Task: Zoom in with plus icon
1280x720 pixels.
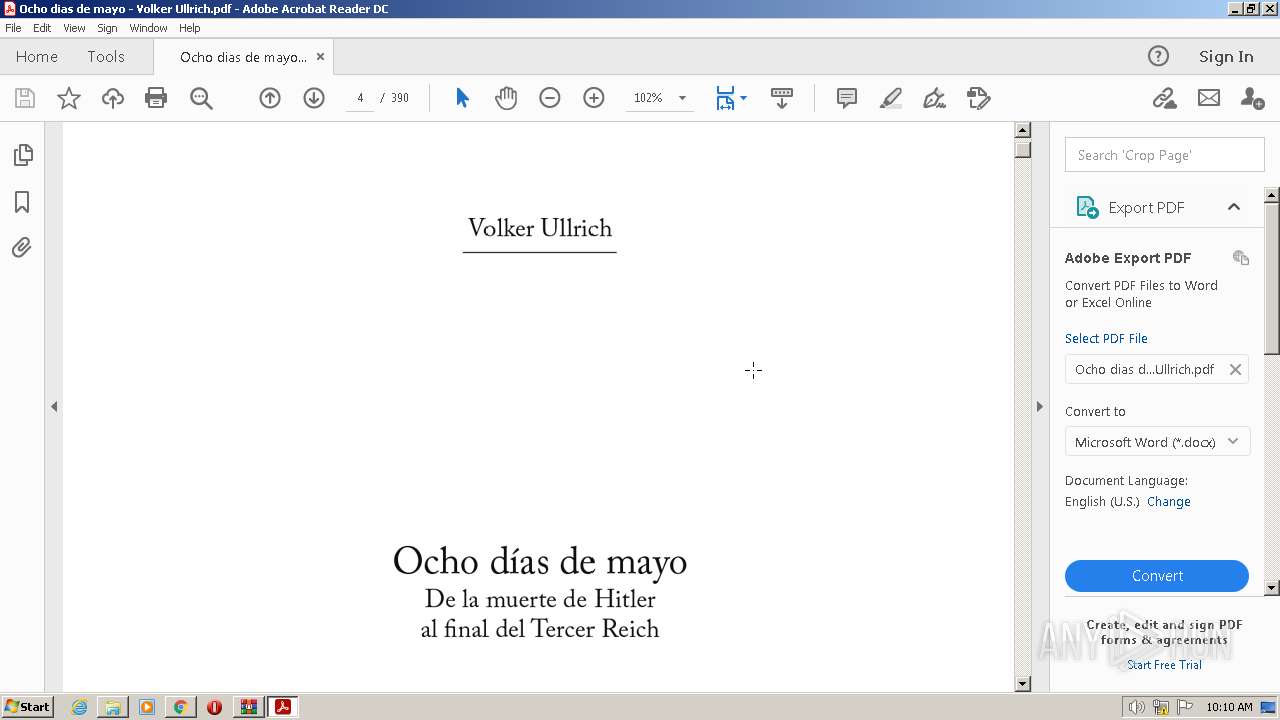Action: (594, 98)
